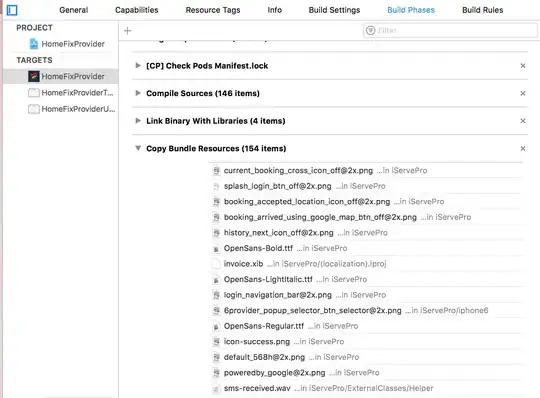The image size is (540, 398).
Task: Expand the Check Pods Manifest.lock phase
Action: click(x=138, y=65)
